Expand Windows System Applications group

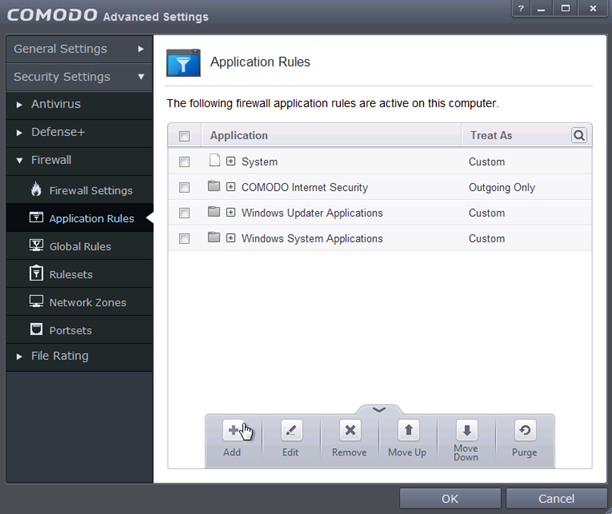coord(231,238)
